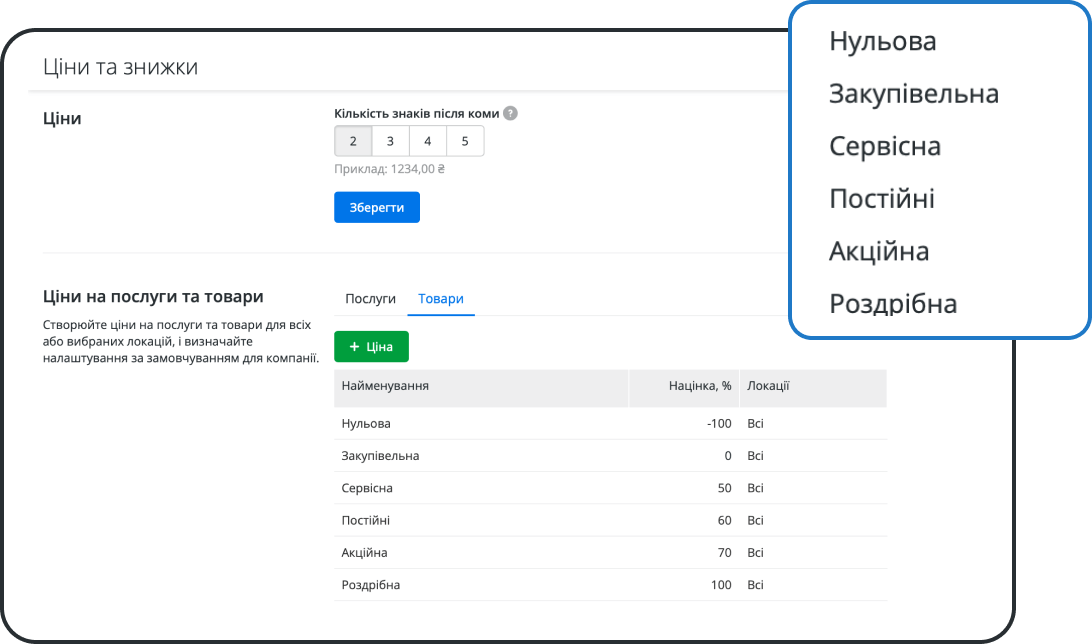Select 4 decimal places option
1092x644 pixels.
(x=427, y=141)
